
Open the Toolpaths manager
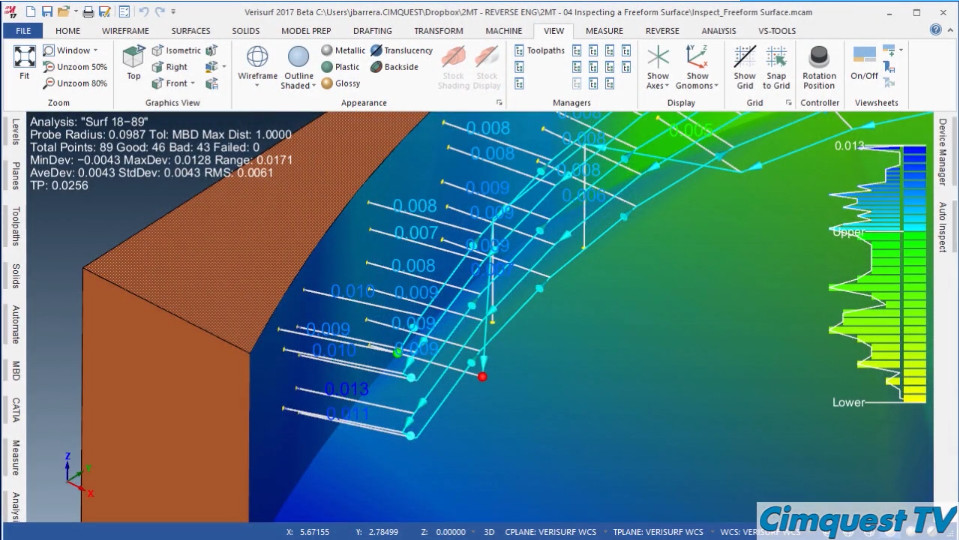point(539,50)
